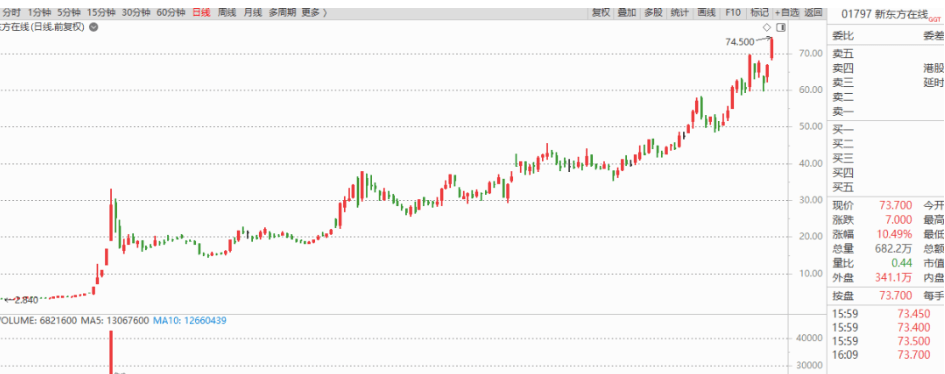
Task: Click the 量比 value 0.44
Action: pyautogui.click(x=901, y=263)
